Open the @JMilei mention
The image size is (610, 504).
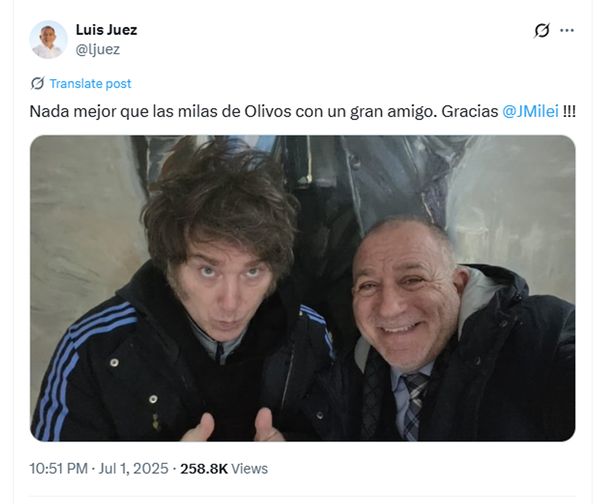(530, 112)
